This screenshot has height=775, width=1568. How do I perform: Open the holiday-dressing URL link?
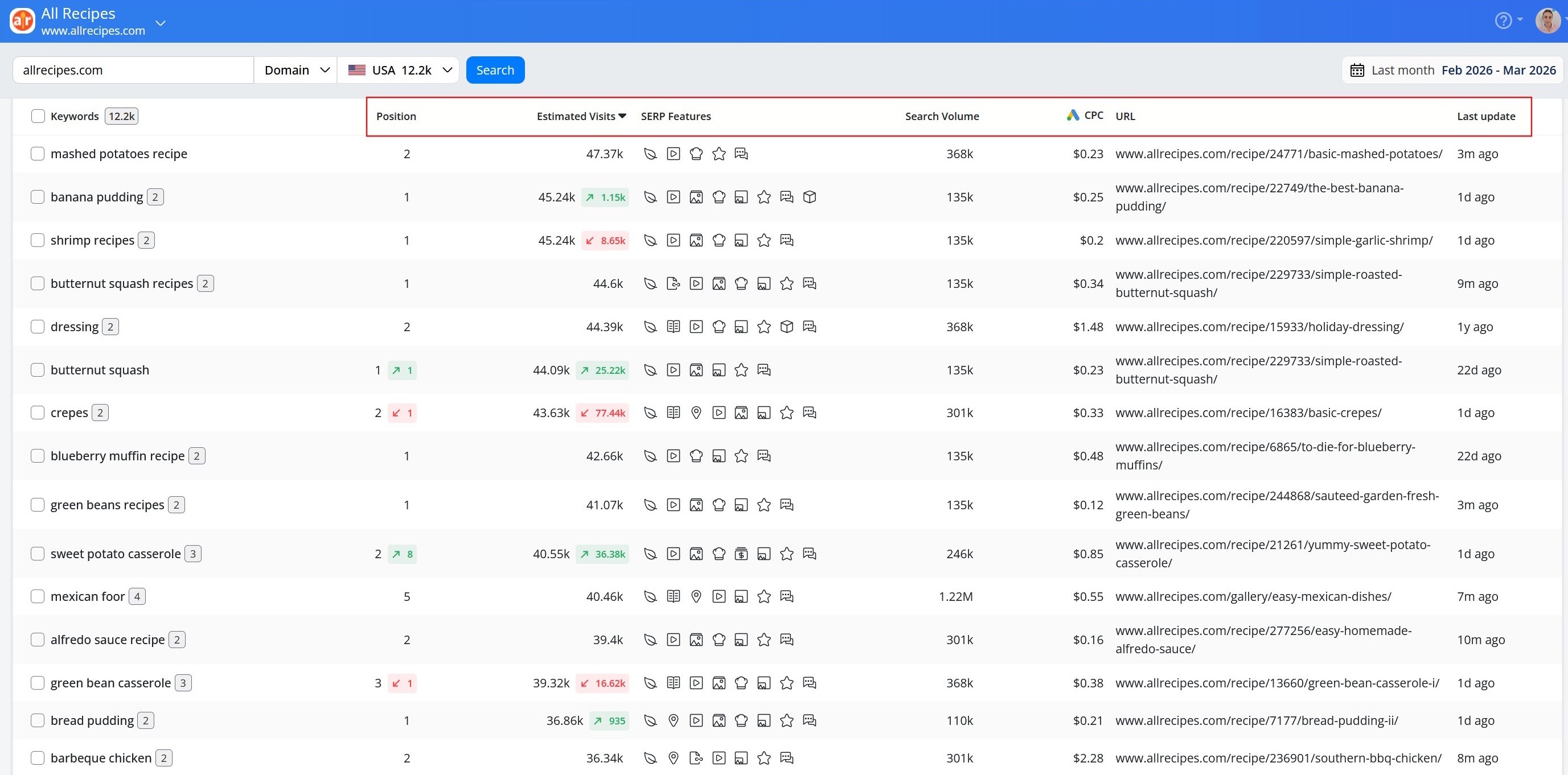[1259, 327]
